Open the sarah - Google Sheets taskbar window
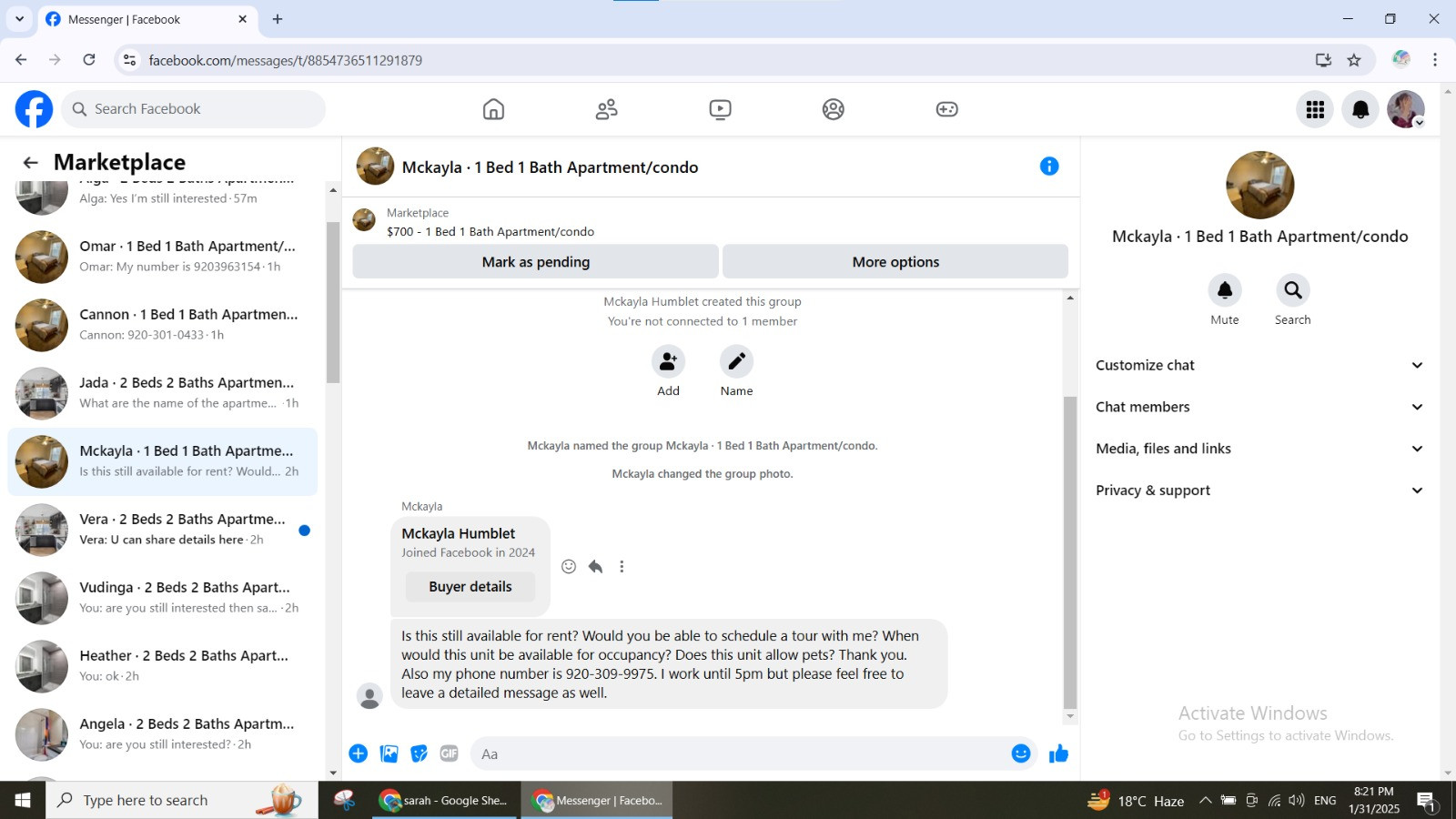This screenshot has width=1456, height=819. tap(446, 801)
